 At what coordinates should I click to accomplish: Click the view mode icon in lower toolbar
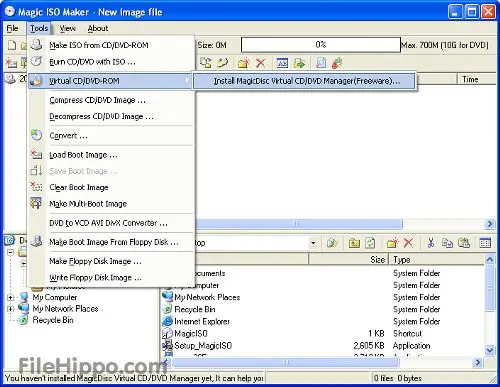[485, 243]
